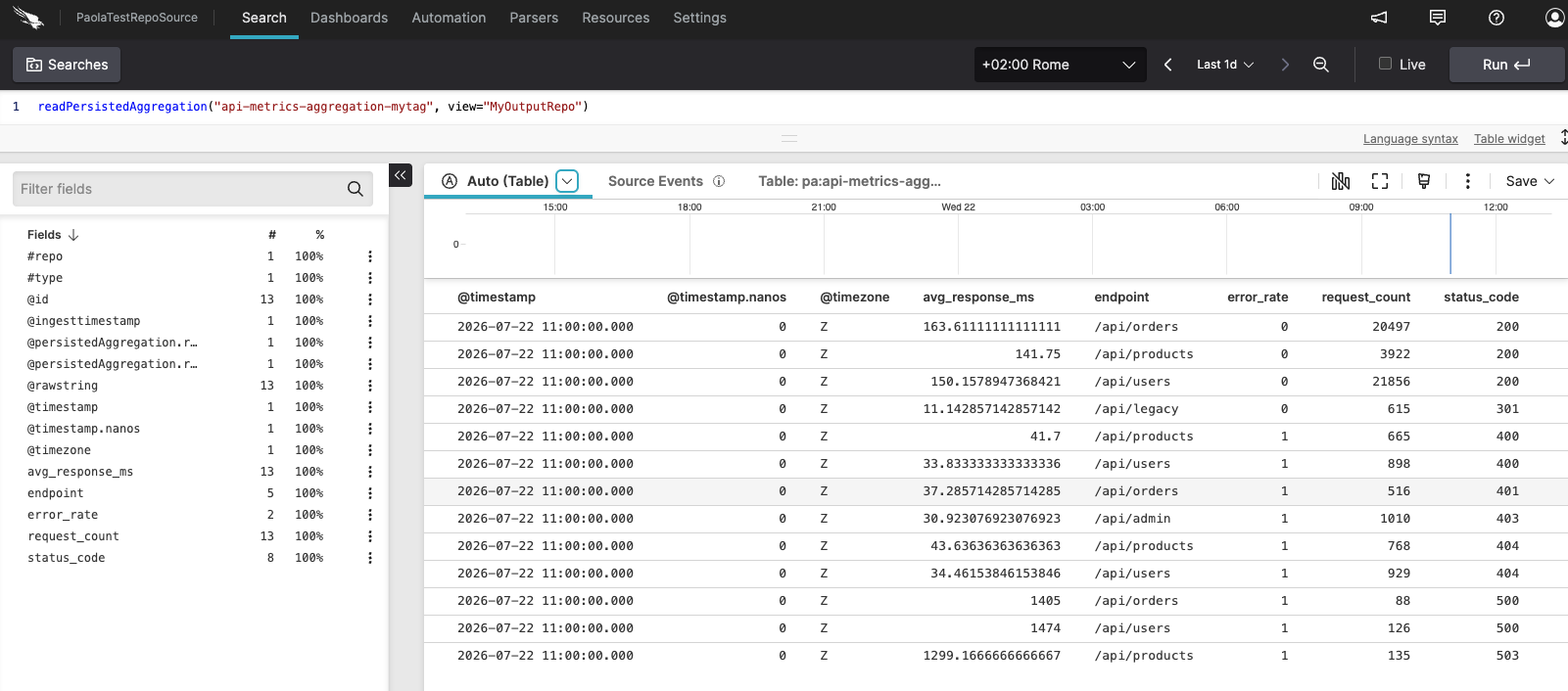Open options for request_count field

(370, 536)
